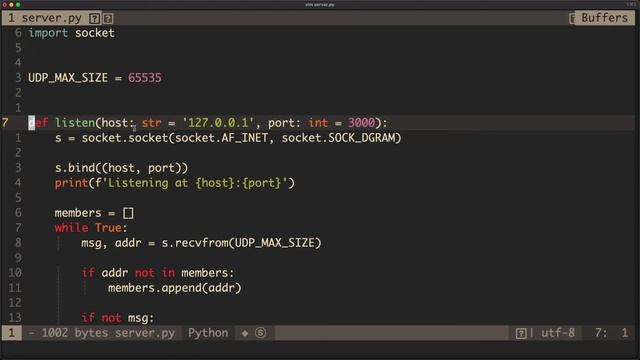The width and height of the screenshot is (640, 360).
Task: Click the server.py filename in status line
Action: tap(145, 333)
